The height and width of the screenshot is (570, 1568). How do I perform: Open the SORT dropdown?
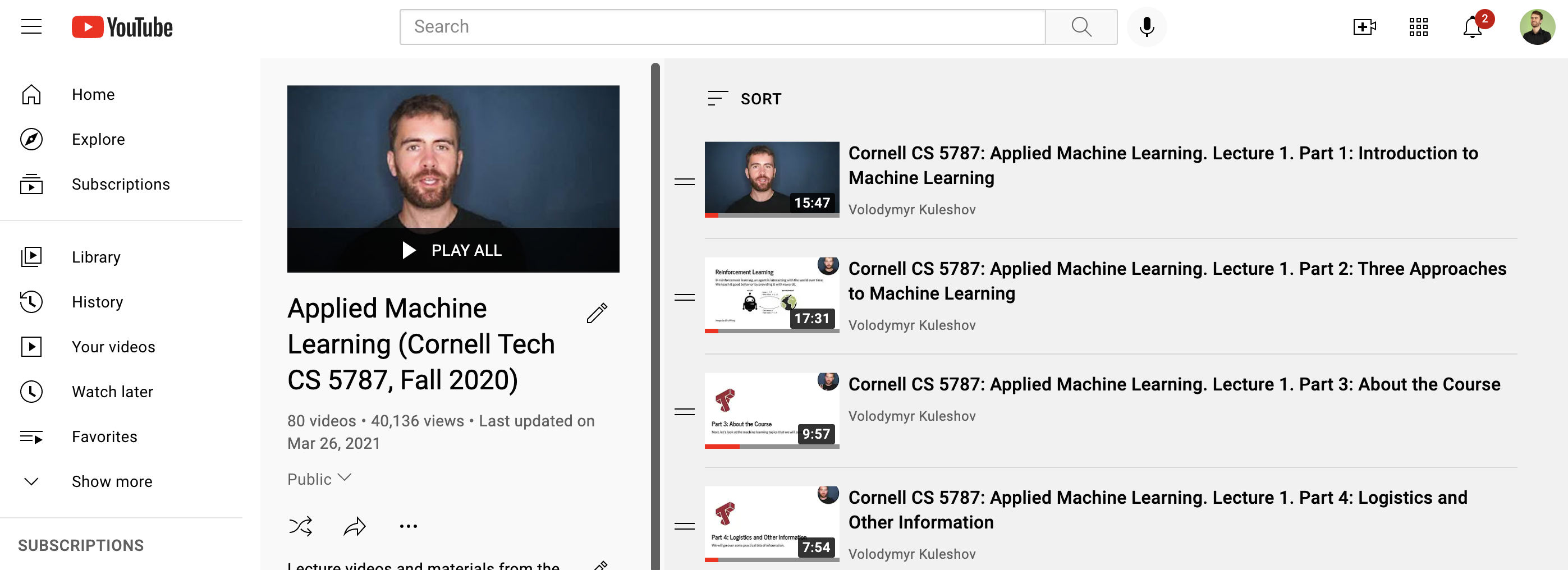point(744,99)
